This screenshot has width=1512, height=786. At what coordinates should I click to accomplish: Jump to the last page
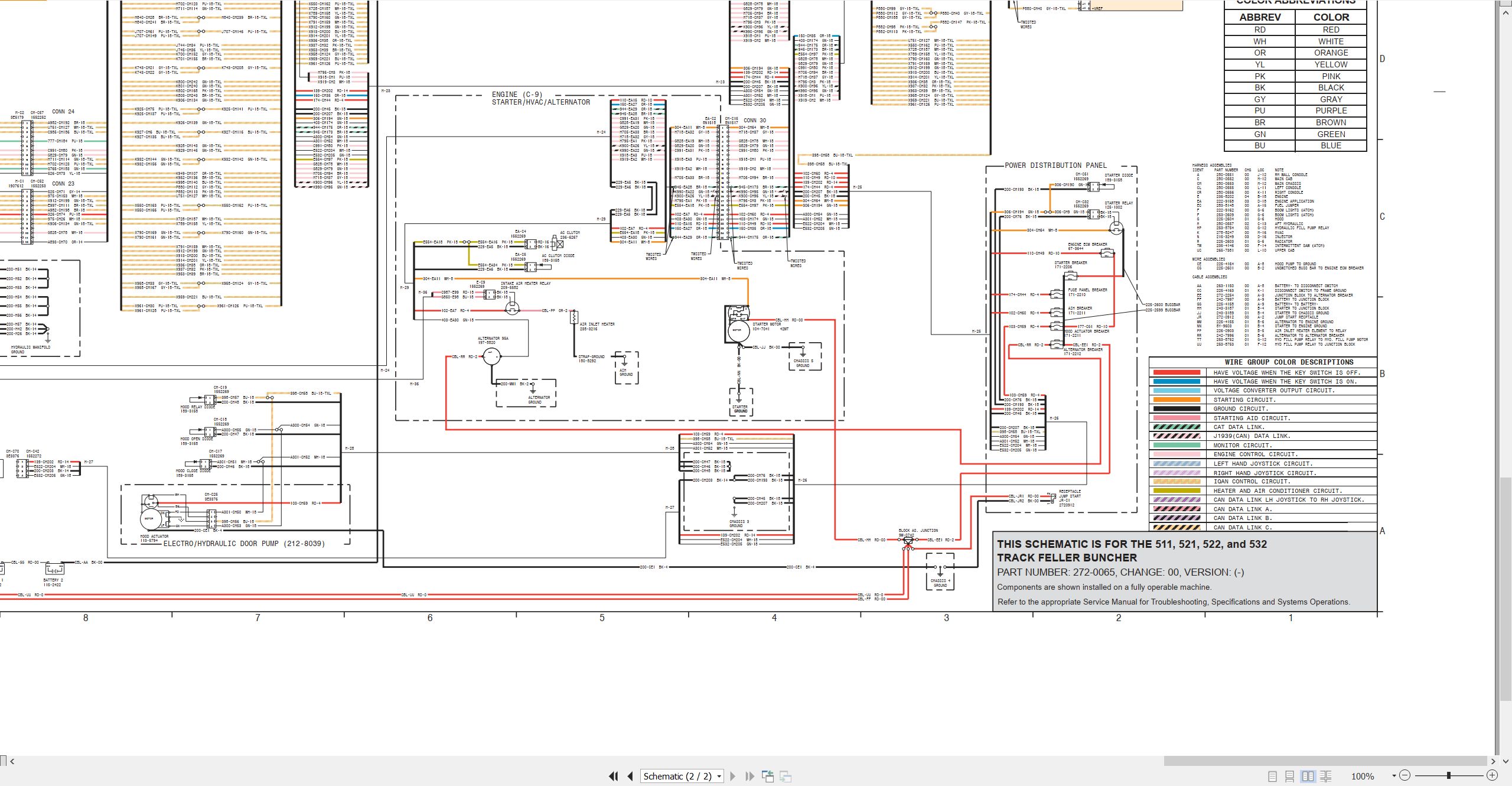tap(750, 776)
